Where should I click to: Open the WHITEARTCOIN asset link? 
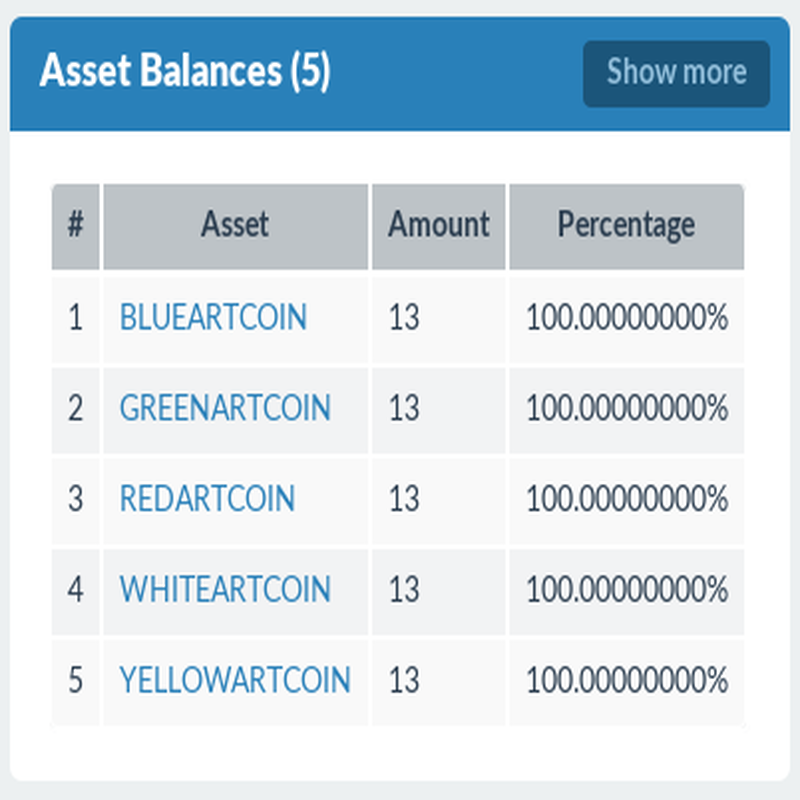tap(225, 589)
